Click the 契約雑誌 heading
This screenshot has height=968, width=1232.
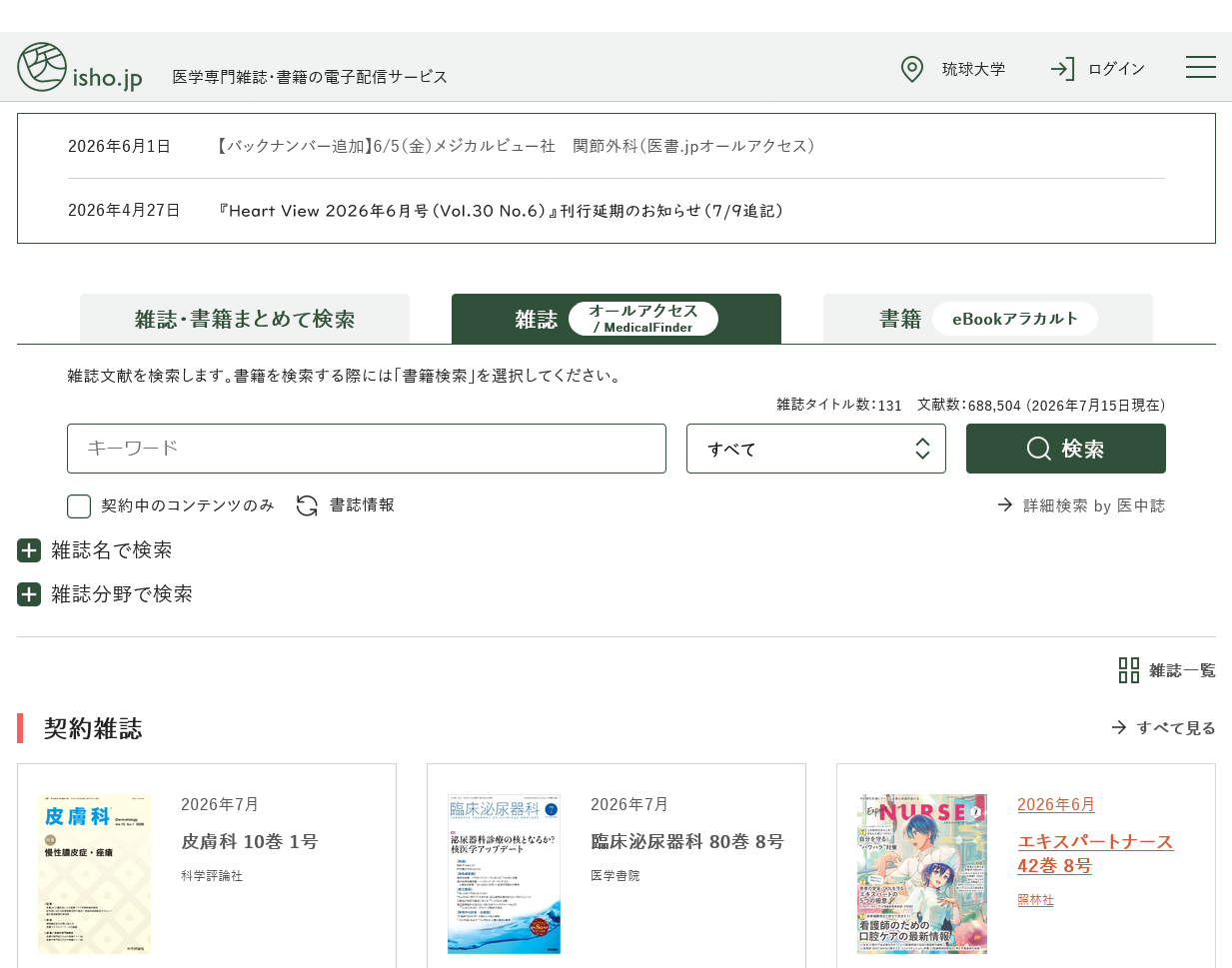point(93,728)
